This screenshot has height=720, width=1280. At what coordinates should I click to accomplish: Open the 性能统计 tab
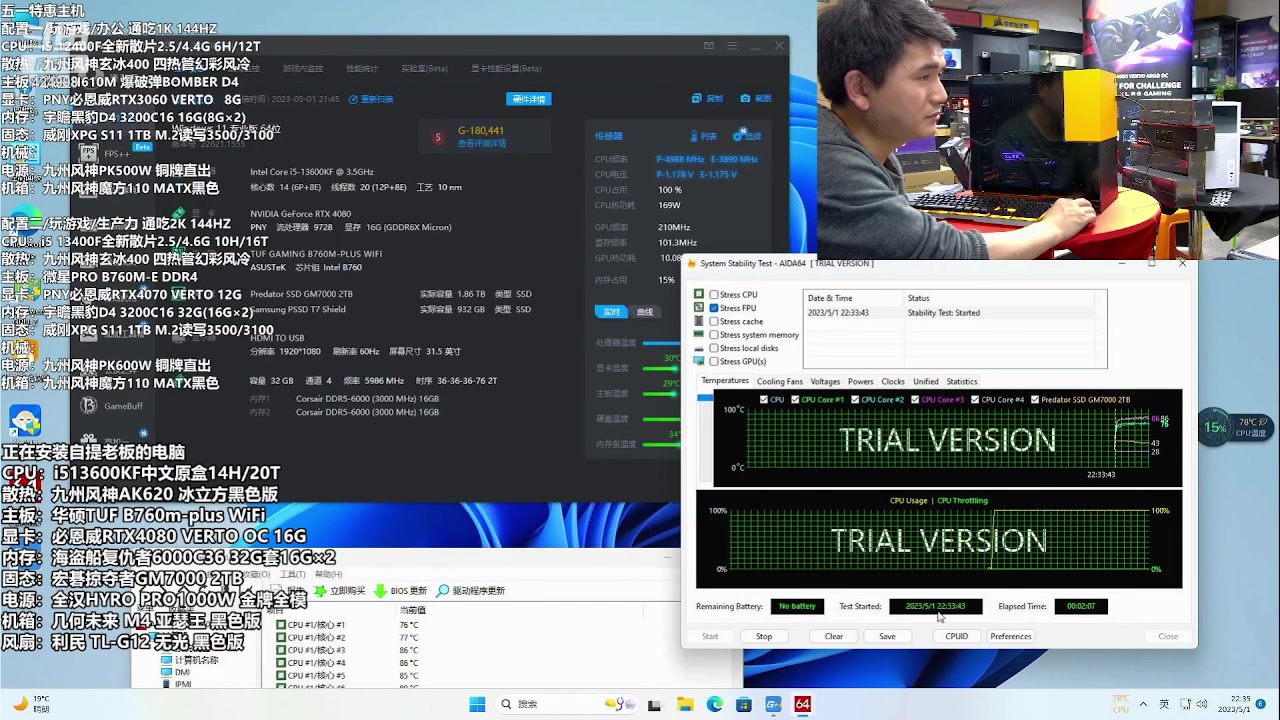click(362, 69)
